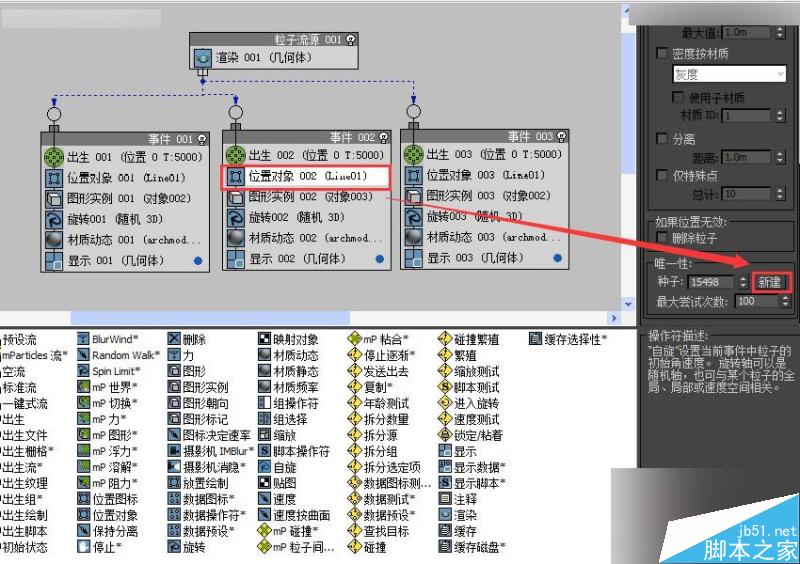Pick the 出生纹理 entry in depot
This screenshot has height=564, width=800.
tap(24, 483)
